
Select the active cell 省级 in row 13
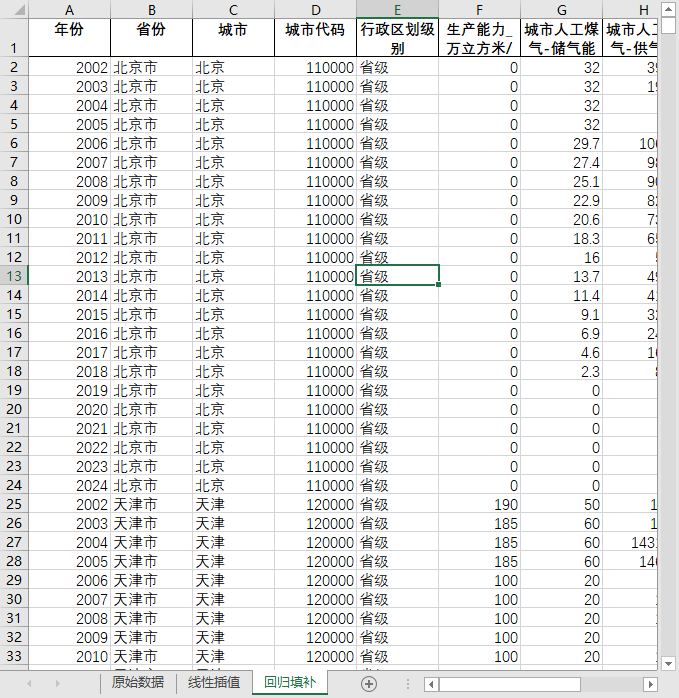397,276
